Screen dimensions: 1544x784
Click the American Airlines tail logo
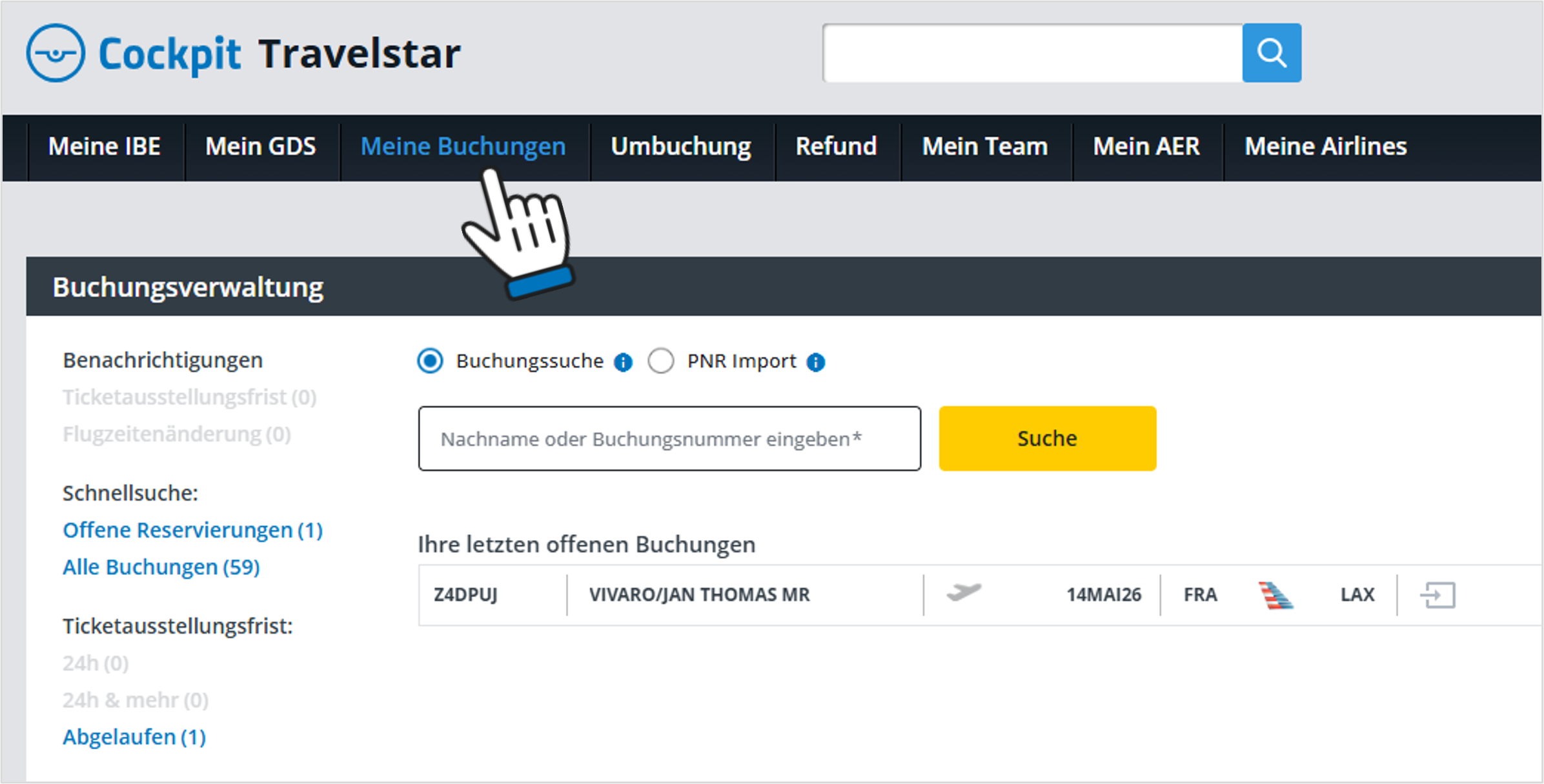click(1275, 595)
